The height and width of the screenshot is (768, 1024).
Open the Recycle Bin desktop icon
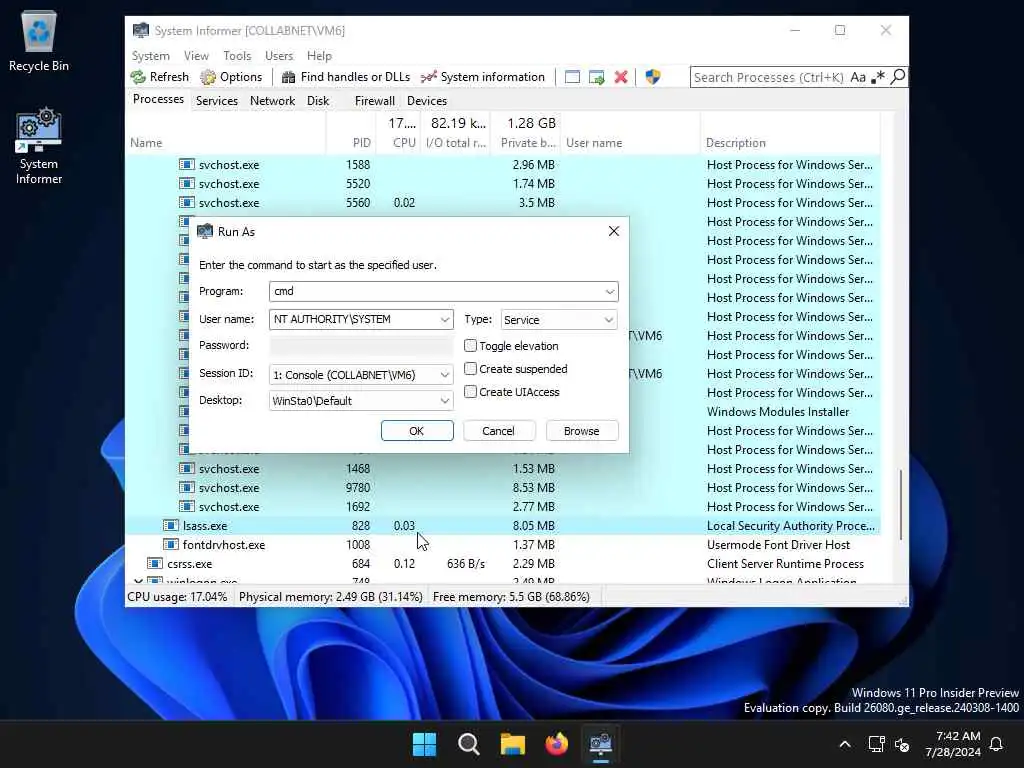coord(39,40)
